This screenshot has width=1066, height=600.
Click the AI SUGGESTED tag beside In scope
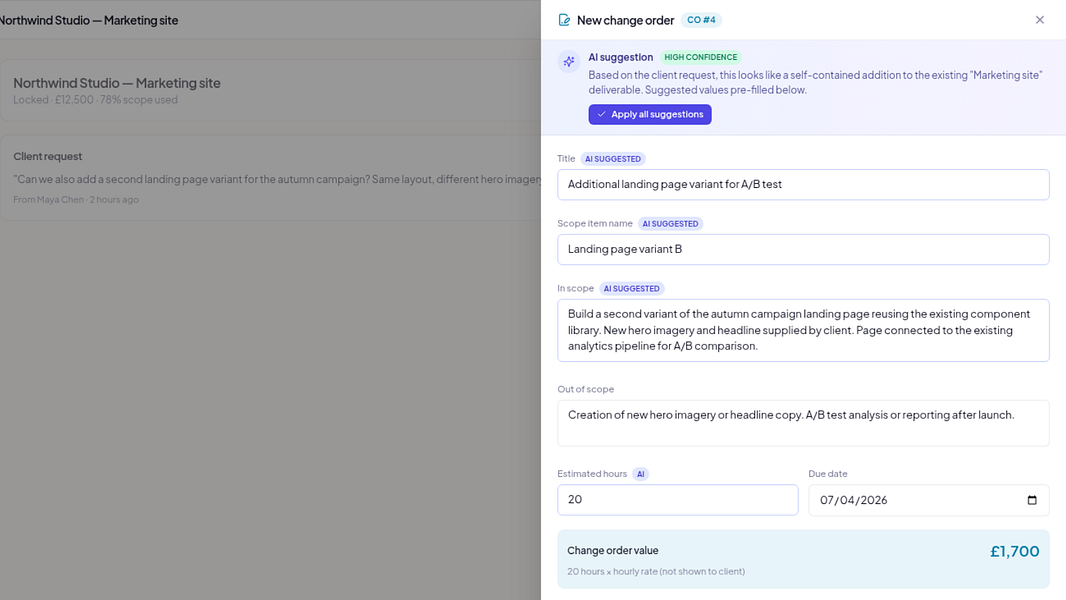tap(632, 289)
